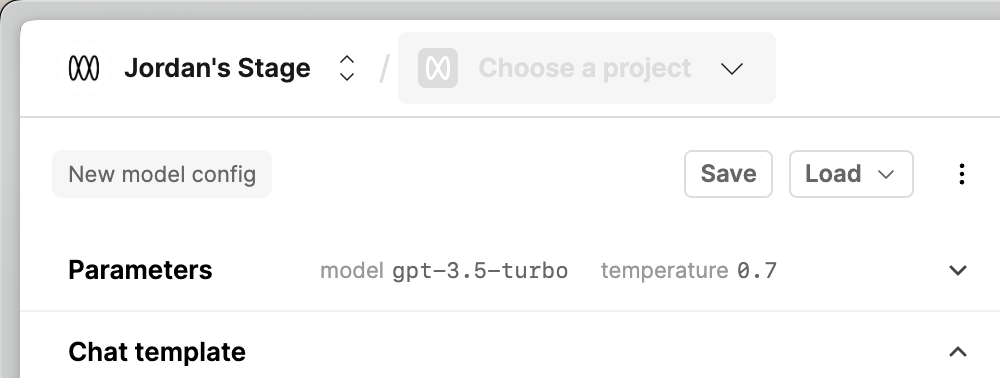Image resolution: width=1000 pixels, height=378 pixels.
Task: Click the model gpt-3.5-turbo value
Action: [x=480, y=271]
